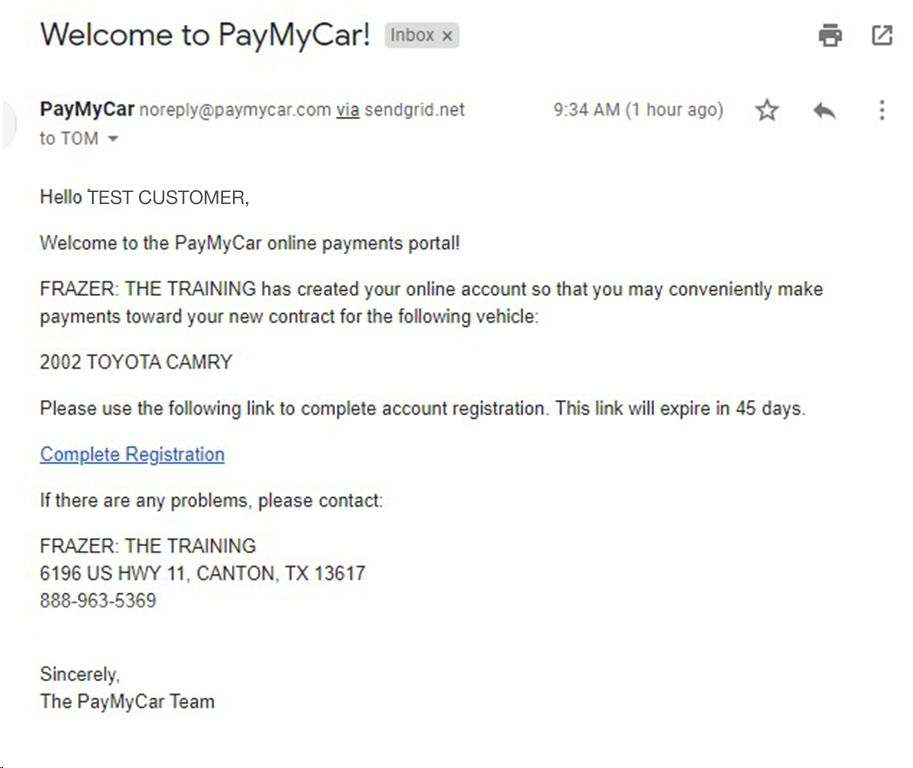Click the underlined via link
This screenshot has width=913, height=768.
coord(348,109)
